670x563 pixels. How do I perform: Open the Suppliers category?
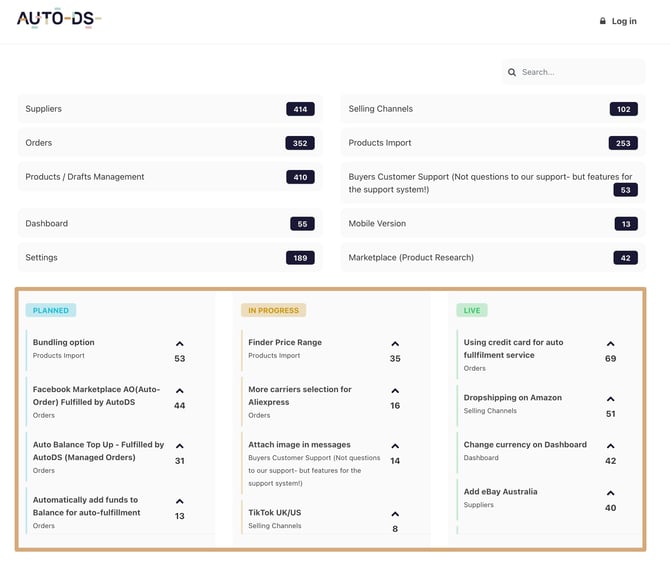(x=170, y=109)
